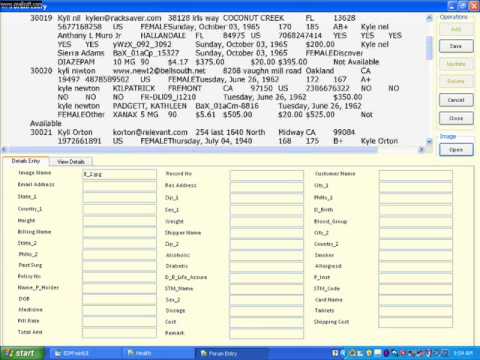
Task: Click the horizontal scrollbar right arrow
Action: tap(422, 149)
